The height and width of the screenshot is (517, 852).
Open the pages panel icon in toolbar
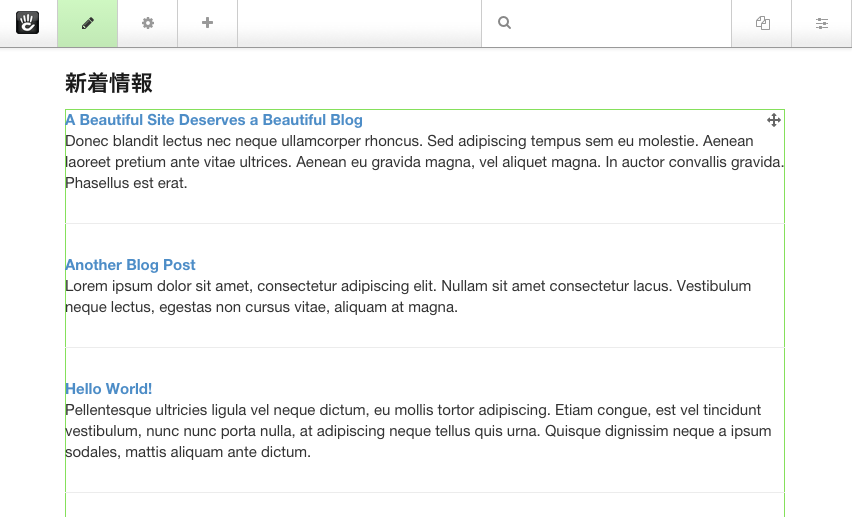click(x=763, y=23)
